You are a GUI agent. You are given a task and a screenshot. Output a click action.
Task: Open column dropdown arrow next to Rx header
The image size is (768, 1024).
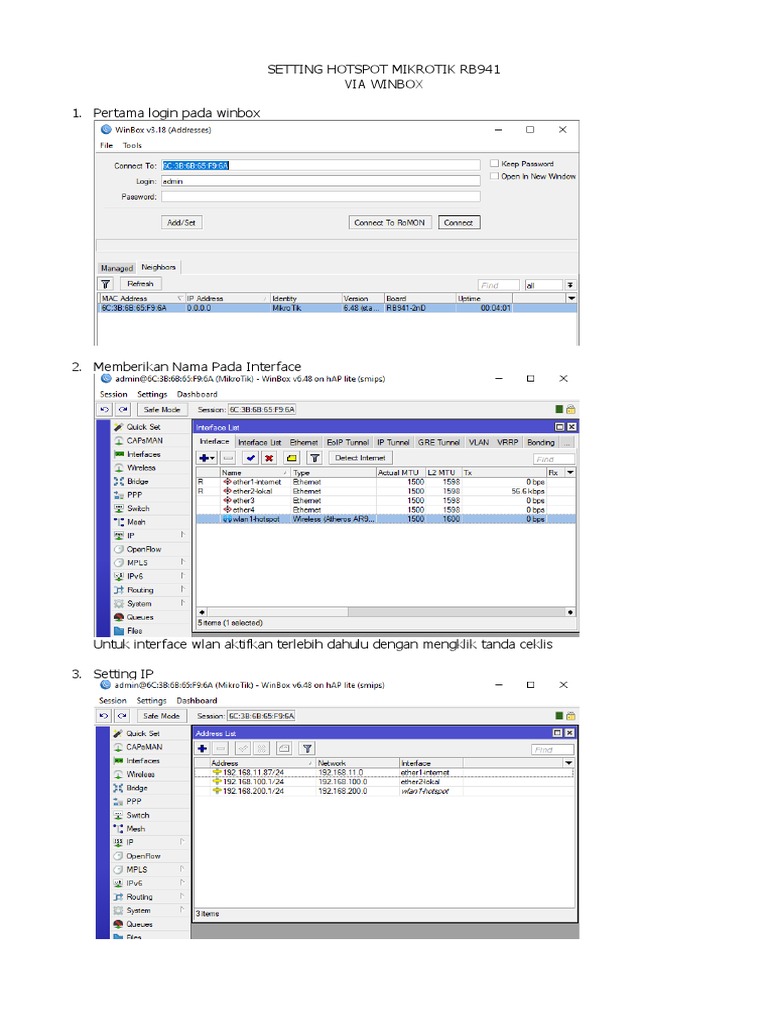coord(570,472)
